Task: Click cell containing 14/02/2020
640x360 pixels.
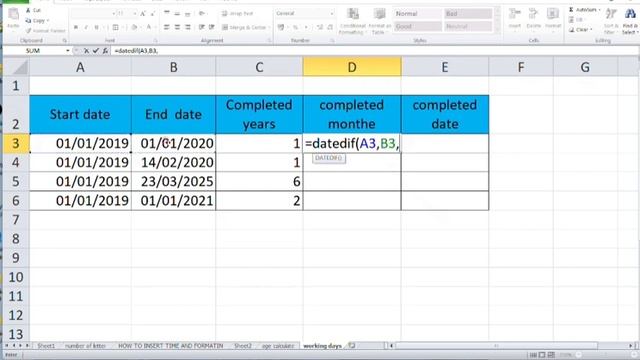Action: 173,162
